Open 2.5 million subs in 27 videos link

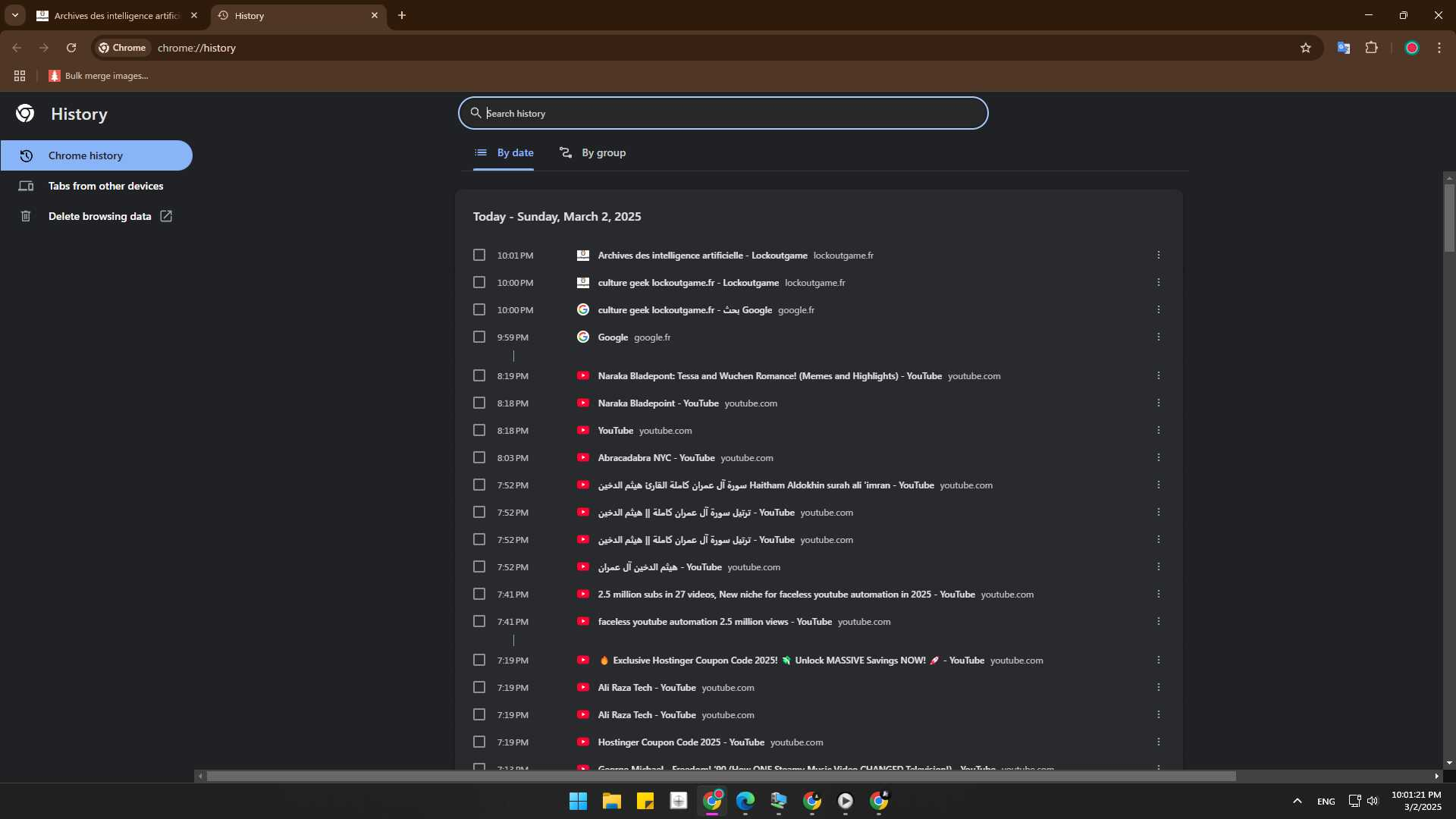786,595
